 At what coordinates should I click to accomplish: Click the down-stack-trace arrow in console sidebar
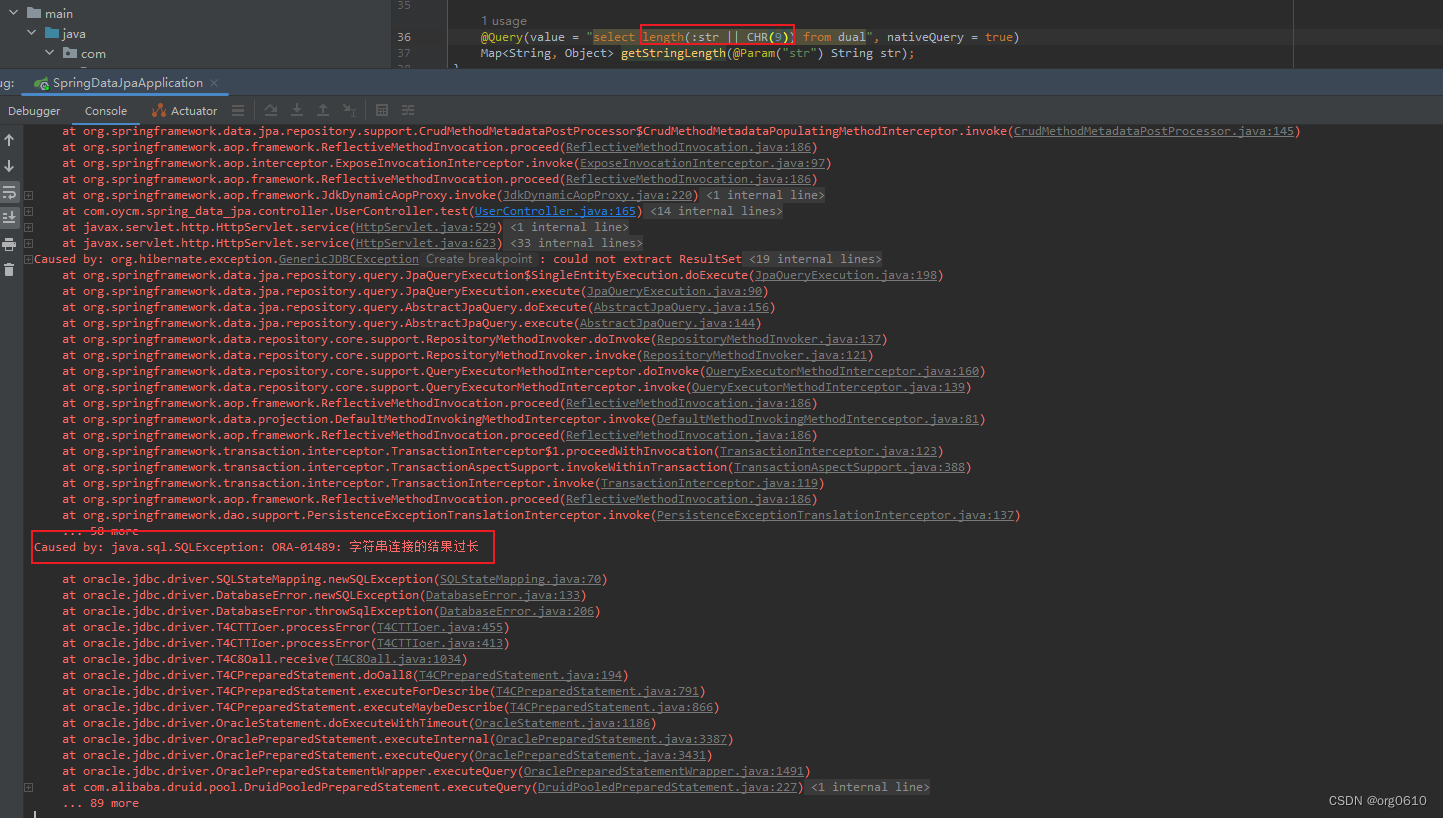tap(9, 166)
